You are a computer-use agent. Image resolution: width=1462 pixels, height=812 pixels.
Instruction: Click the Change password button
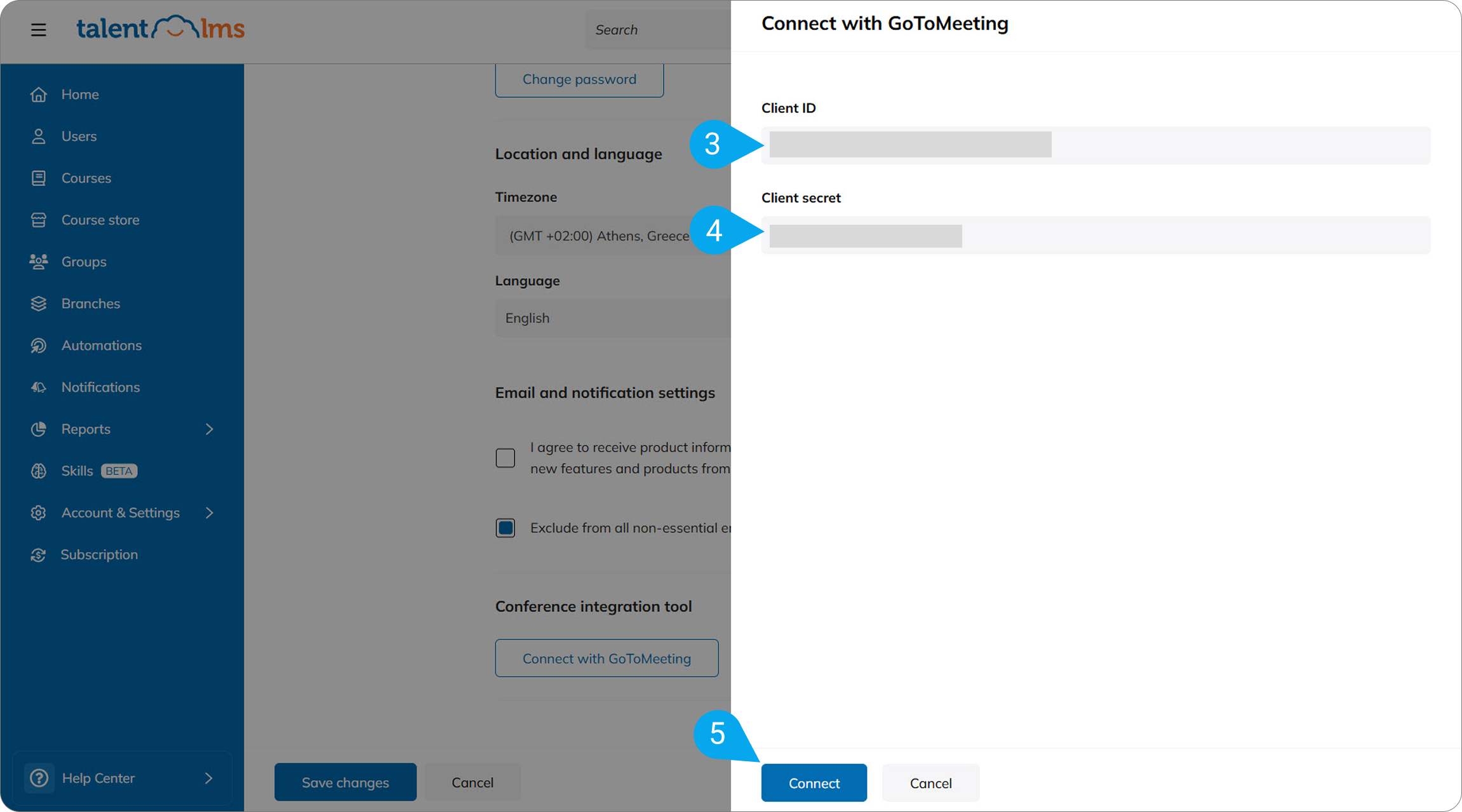pyautogui.click(x=579, y=79)
